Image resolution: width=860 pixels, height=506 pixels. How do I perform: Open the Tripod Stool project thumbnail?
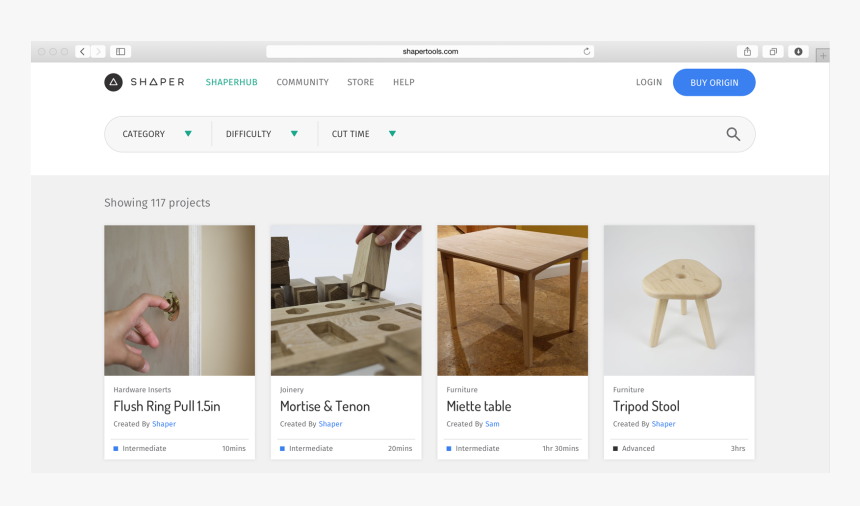point(679,300)
